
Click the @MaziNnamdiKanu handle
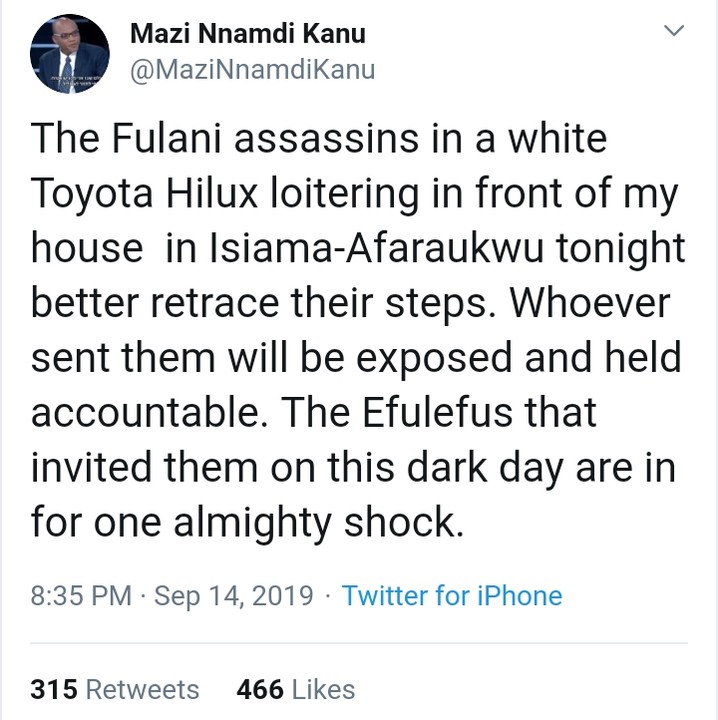coord(253,71)
